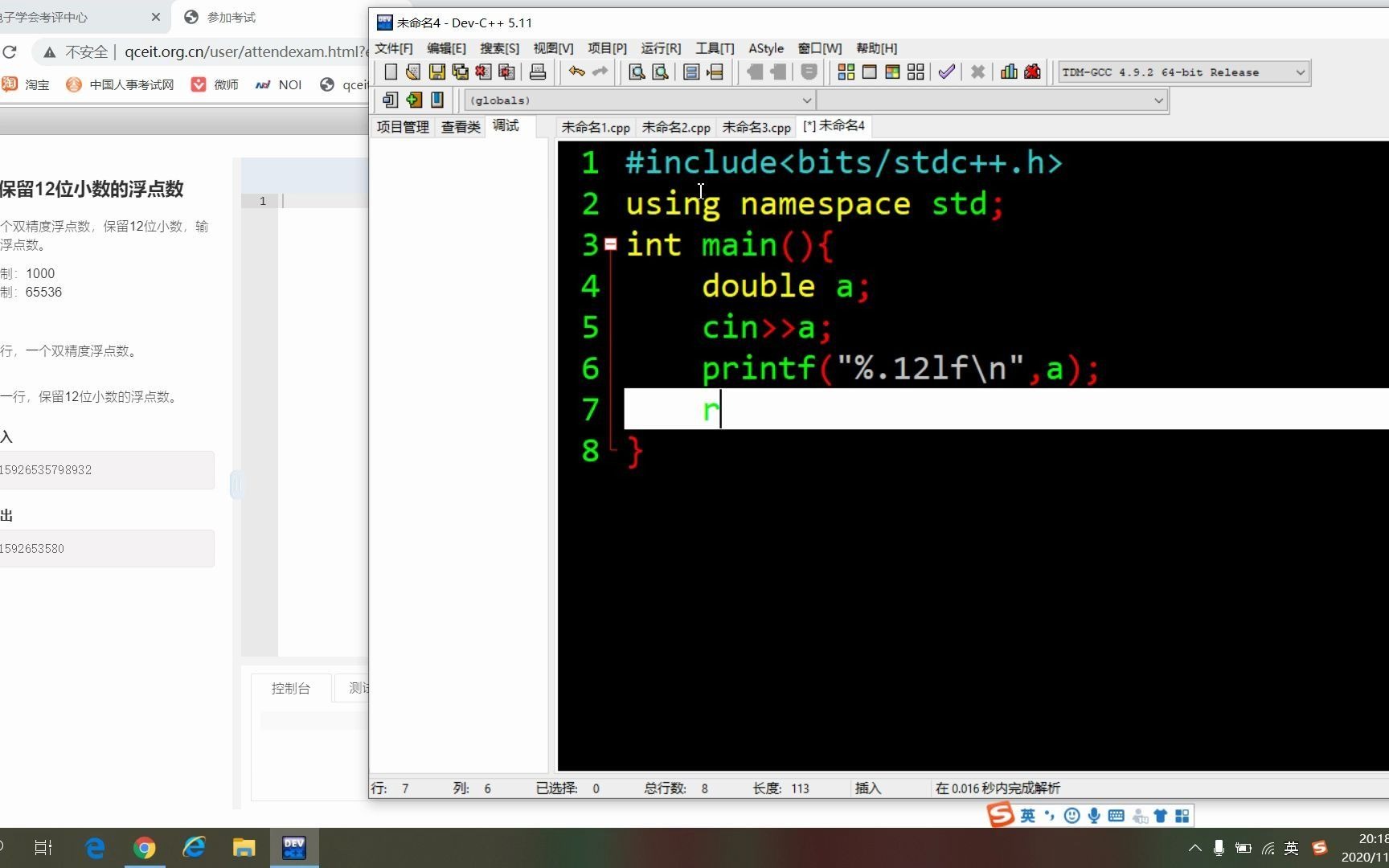This screenshot has height=868, width=1389.
Task: Open the NOI bookmark
Action: [x=278, y=84]
